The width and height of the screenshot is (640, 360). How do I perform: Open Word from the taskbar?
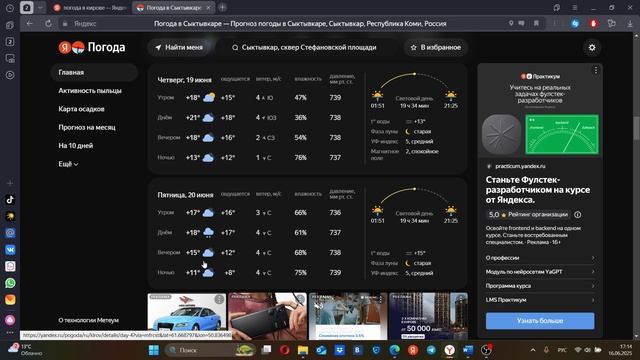(468, 350)
